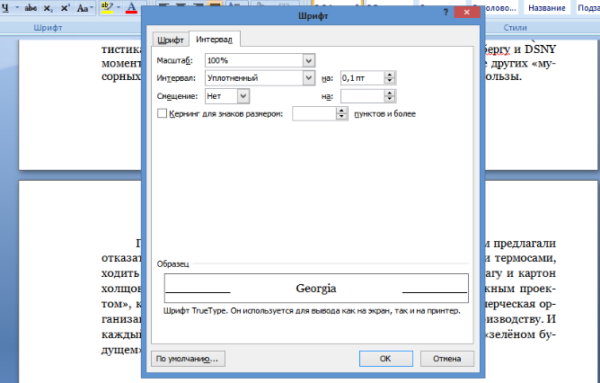600x383 pixels.
Task: Increase kerning size spinner up arrow
Action: coord(342,111)
